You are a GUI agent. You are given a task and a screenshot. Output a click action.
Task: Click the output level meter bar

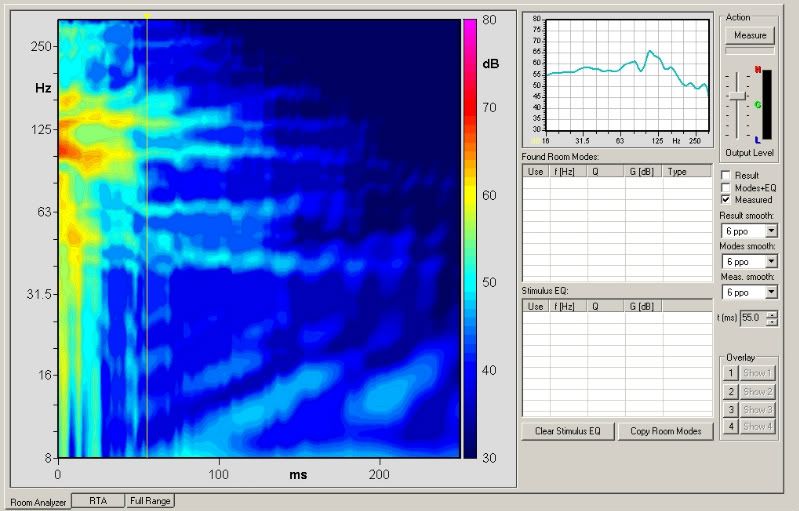tap(766, 104)
